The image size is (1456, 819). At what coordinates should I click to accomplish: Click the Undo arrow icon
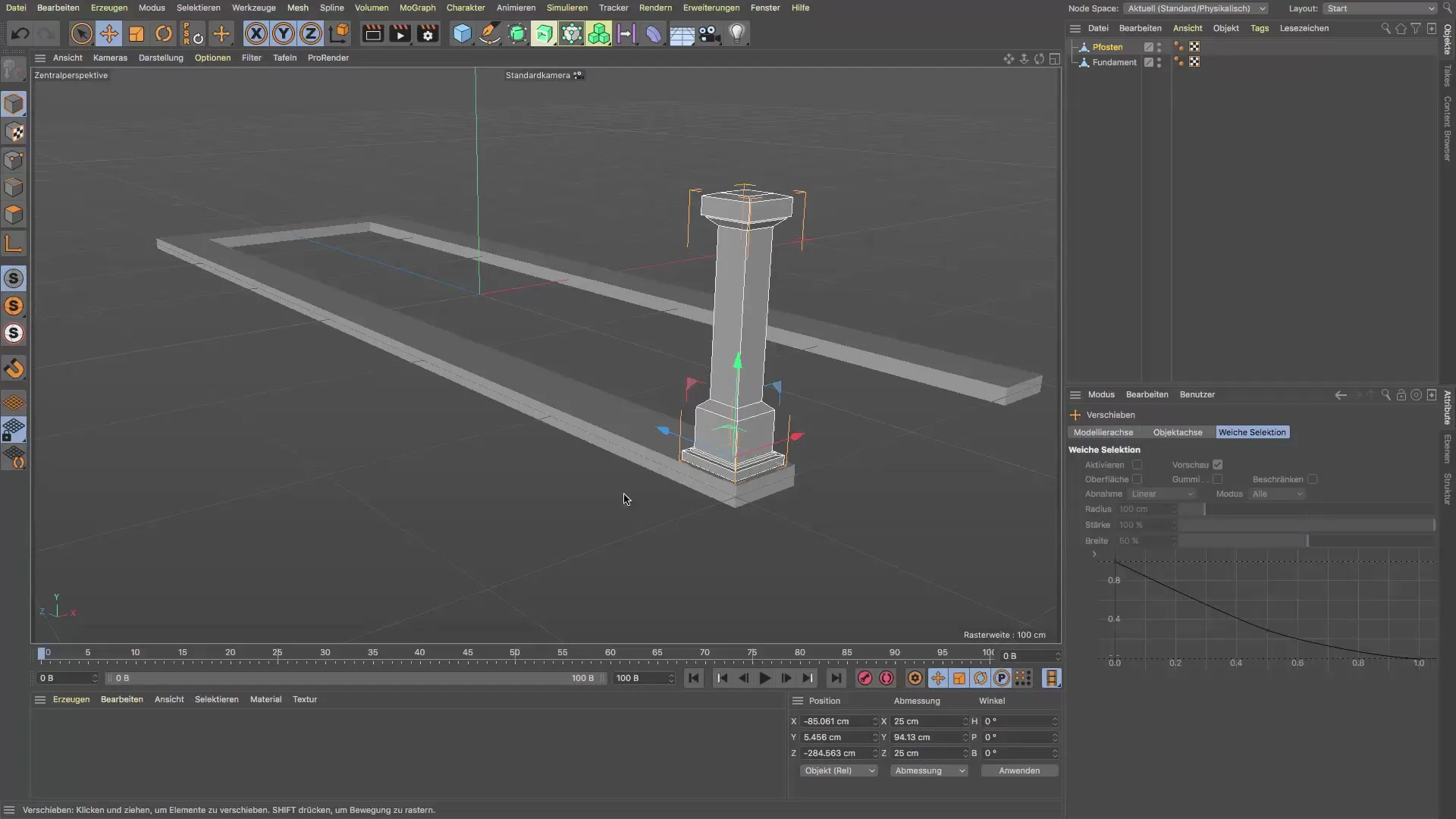point(20,33)
